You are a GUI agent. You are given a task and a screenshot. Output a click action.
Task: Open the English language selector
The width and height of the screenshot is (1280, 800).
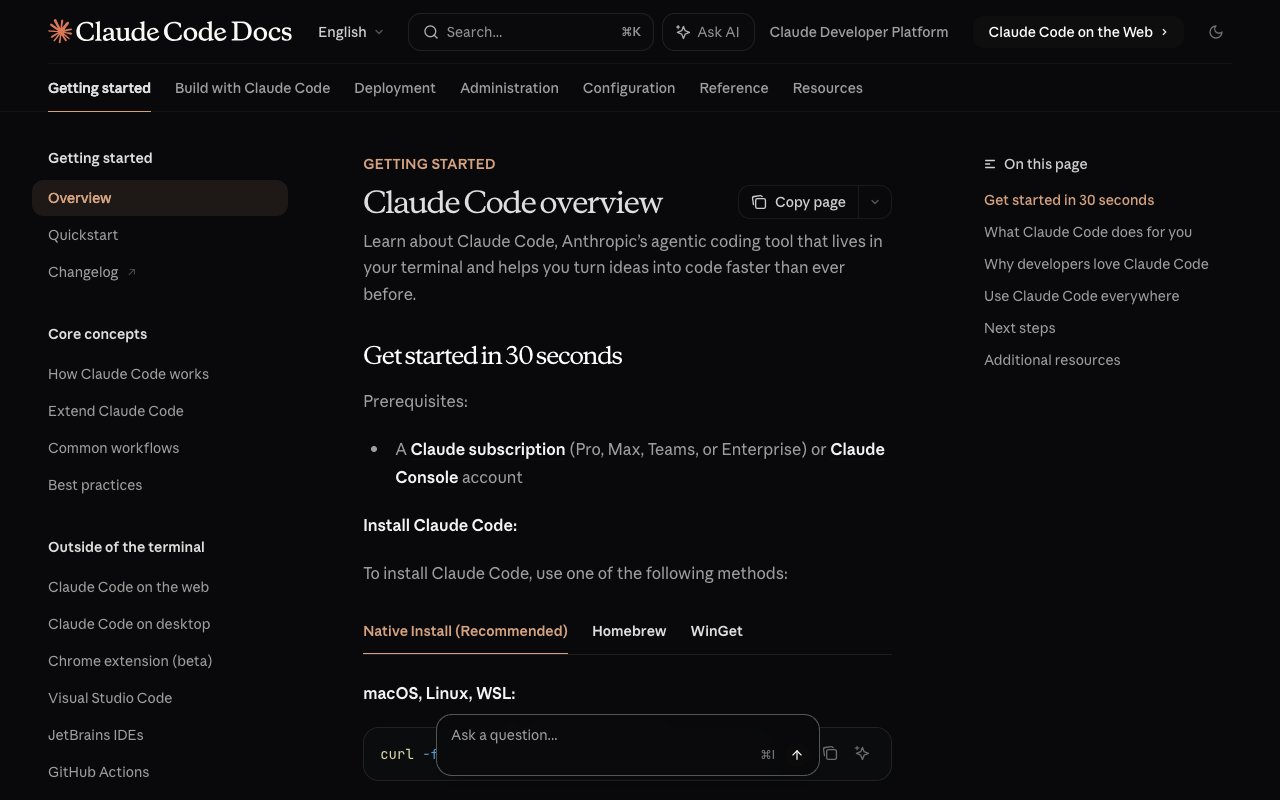click(349, 32)
